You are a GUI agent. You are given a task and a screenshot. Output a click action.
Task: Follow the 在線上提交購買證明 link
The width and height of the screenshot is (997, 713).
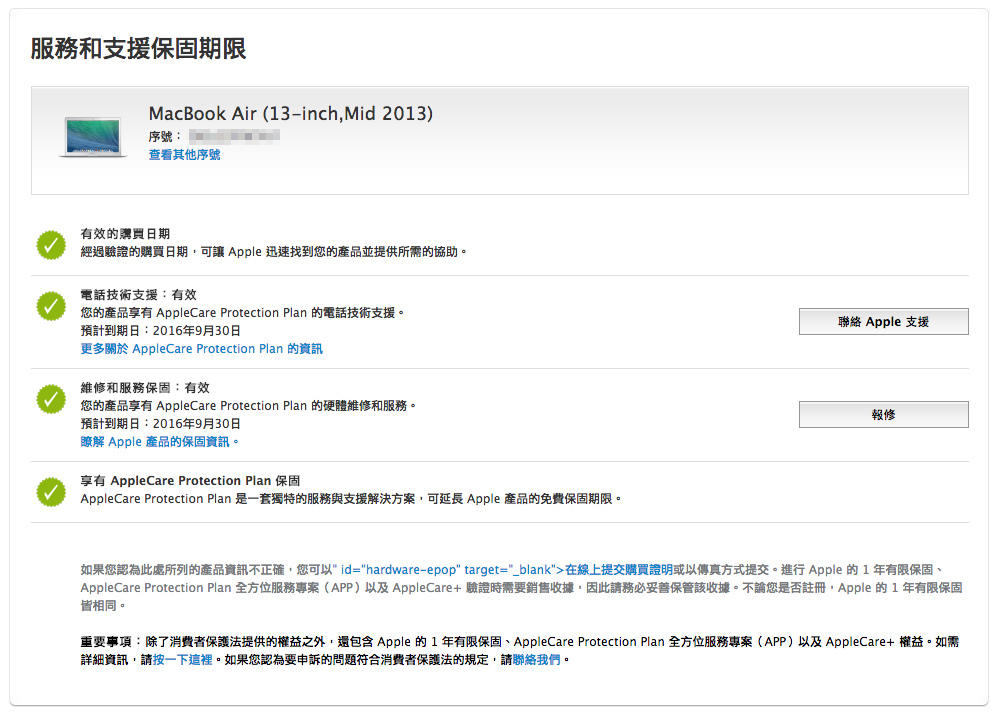[x=619, y=569]
